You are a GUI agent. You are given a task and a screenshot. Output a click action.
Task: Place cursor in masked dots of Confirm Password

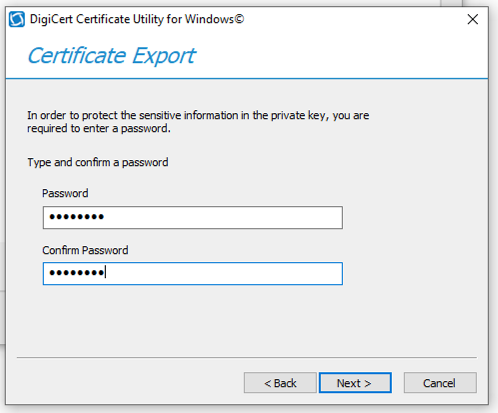[77, 273]
